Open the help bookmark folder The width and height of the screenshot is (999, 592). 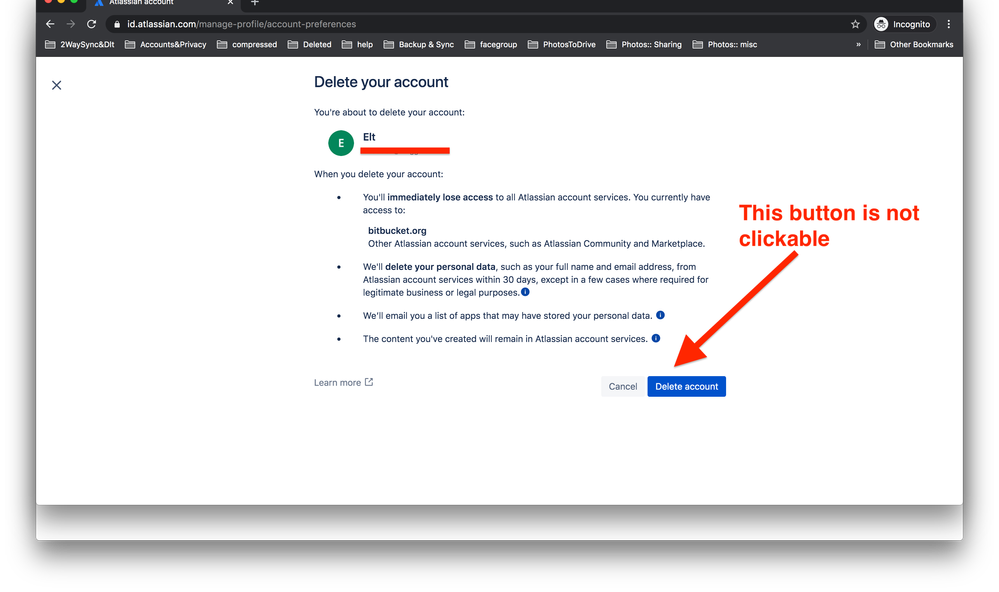(x=357, y=45)
